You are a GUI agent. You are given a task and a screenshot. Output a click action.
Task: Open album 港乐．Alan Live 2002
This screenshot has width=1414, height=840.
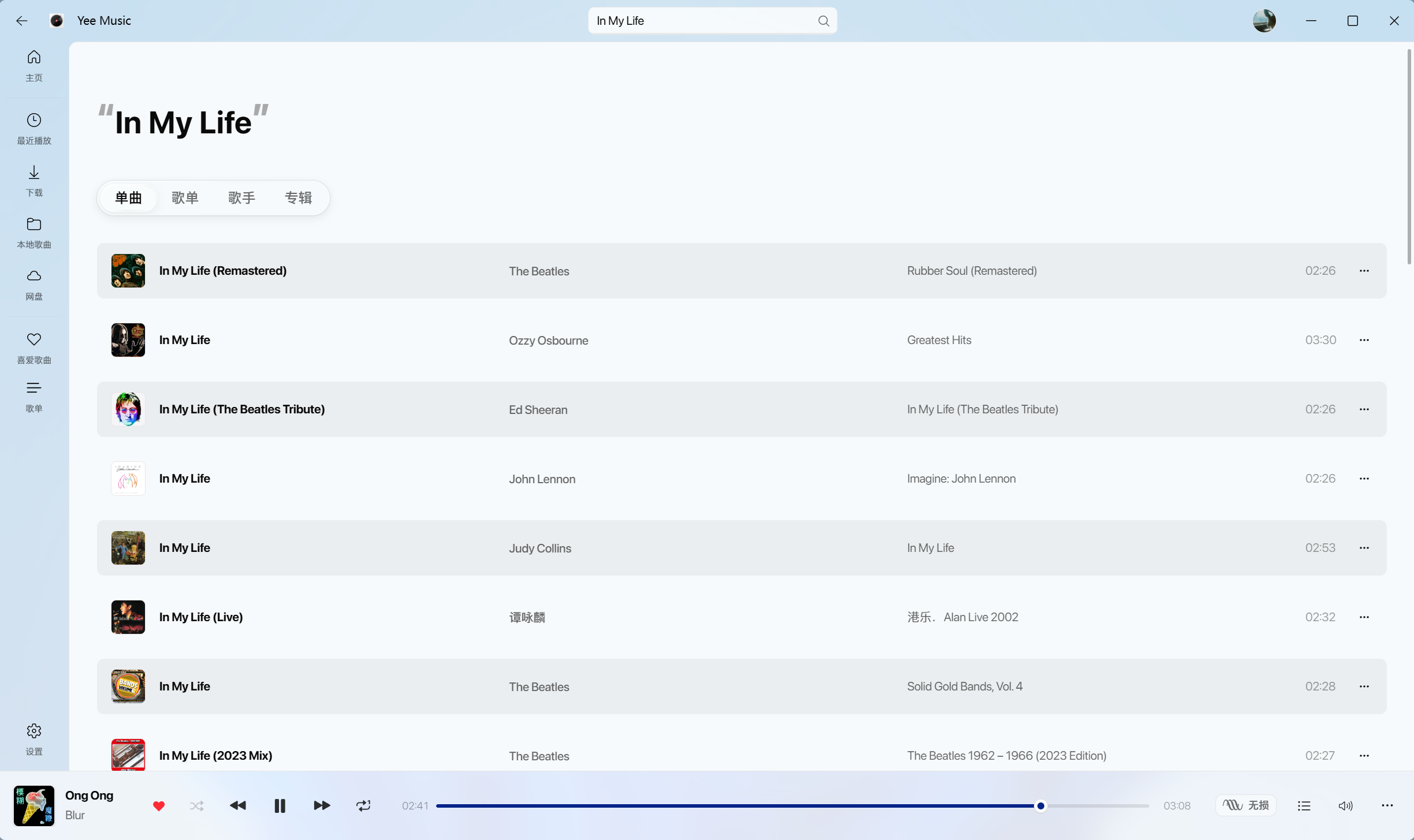962,617
